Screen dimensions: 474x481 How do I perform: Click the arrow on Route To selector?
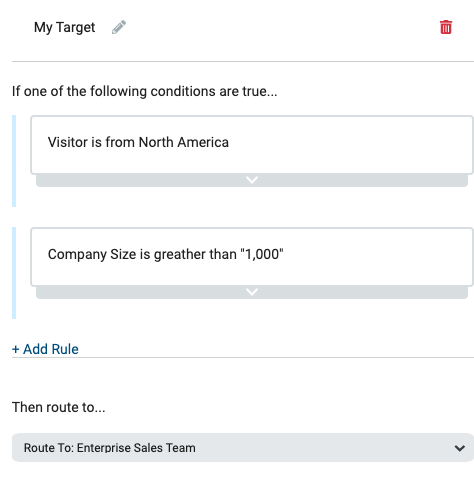460,448
